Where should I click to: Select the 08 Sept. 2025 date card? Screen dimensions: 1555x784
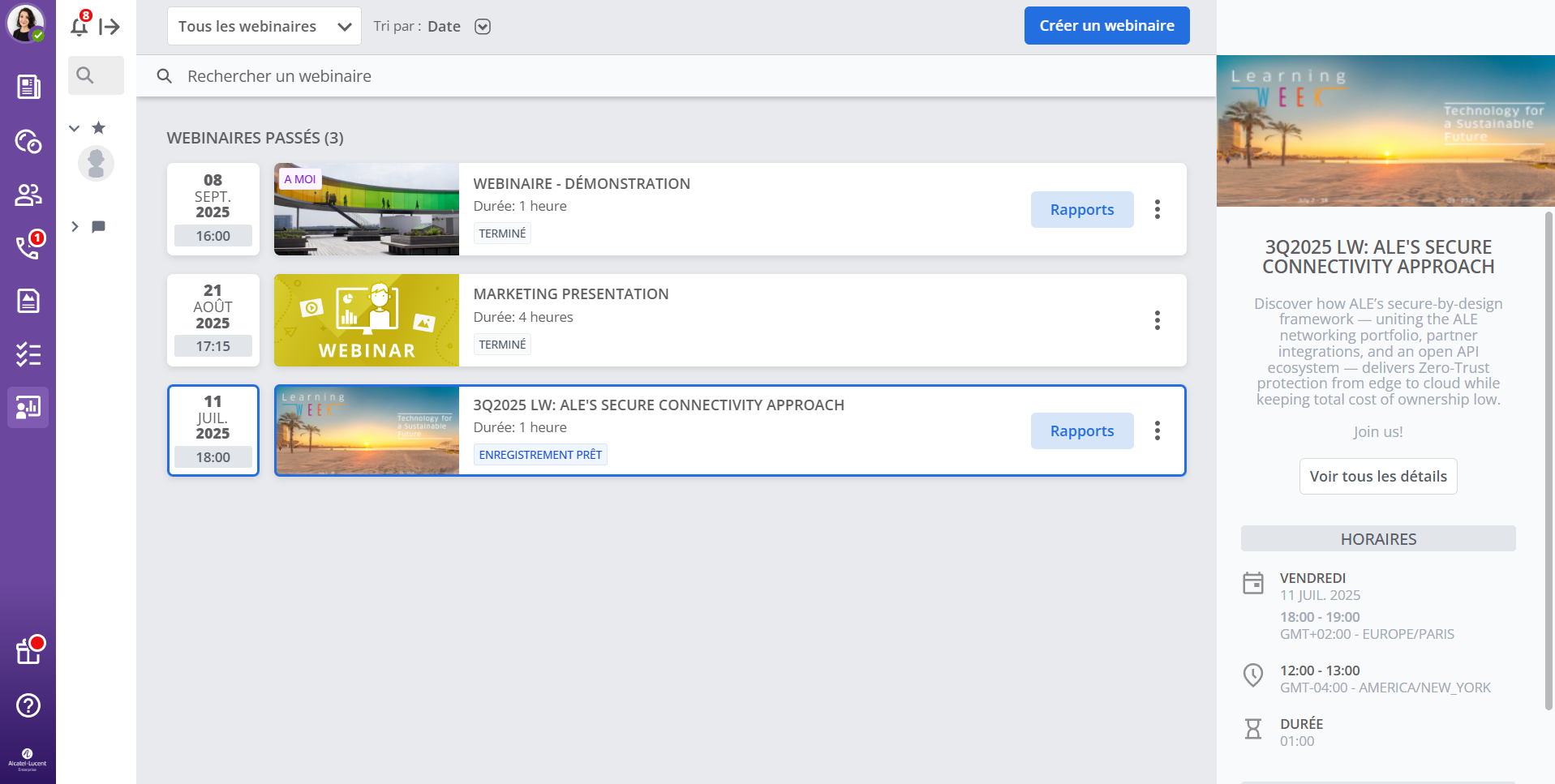tap(213, 209)
